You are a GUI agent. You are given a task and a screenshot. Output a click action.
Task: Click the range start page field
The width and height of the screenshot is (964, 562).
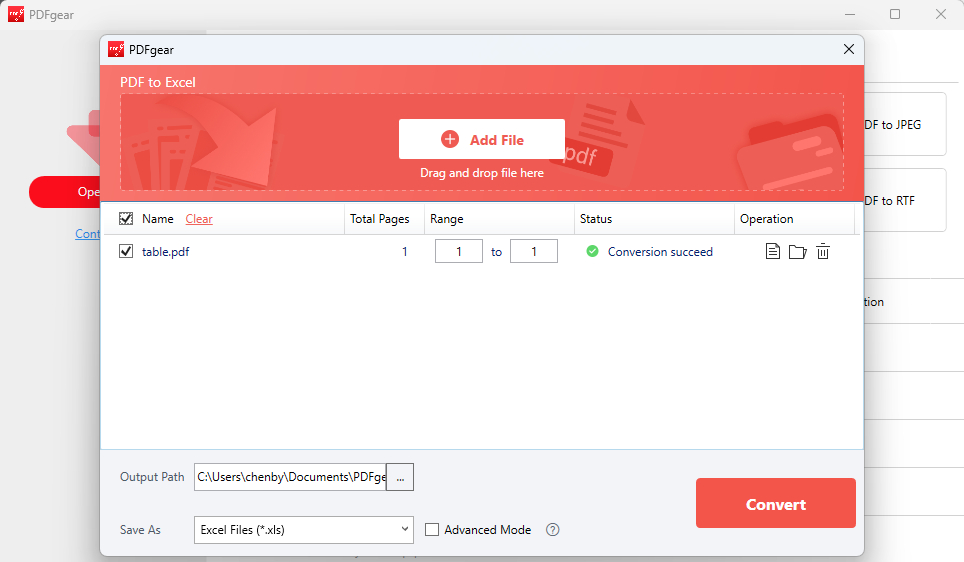[x=459, y=251]
